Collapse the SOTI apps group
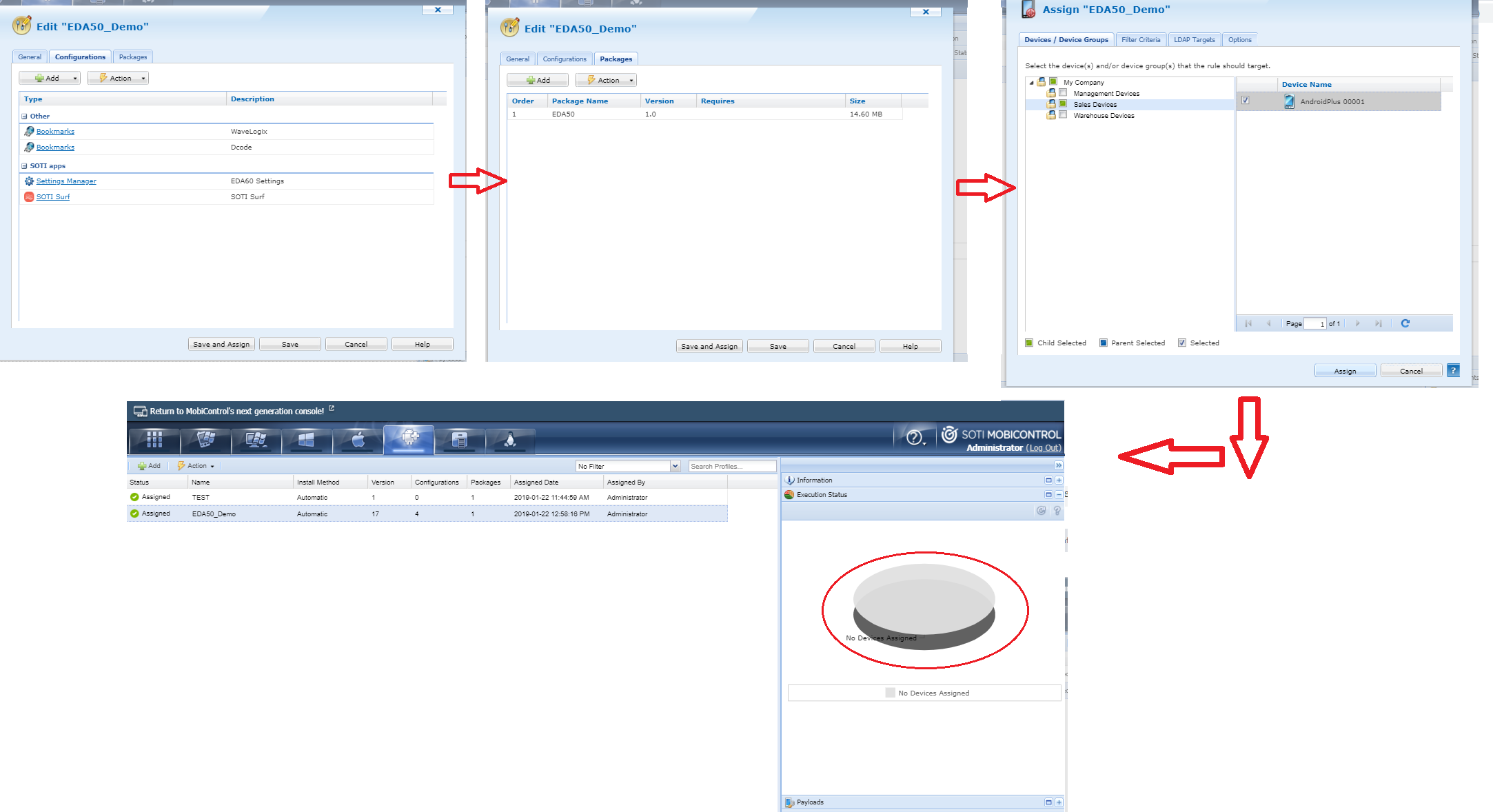 24,166
